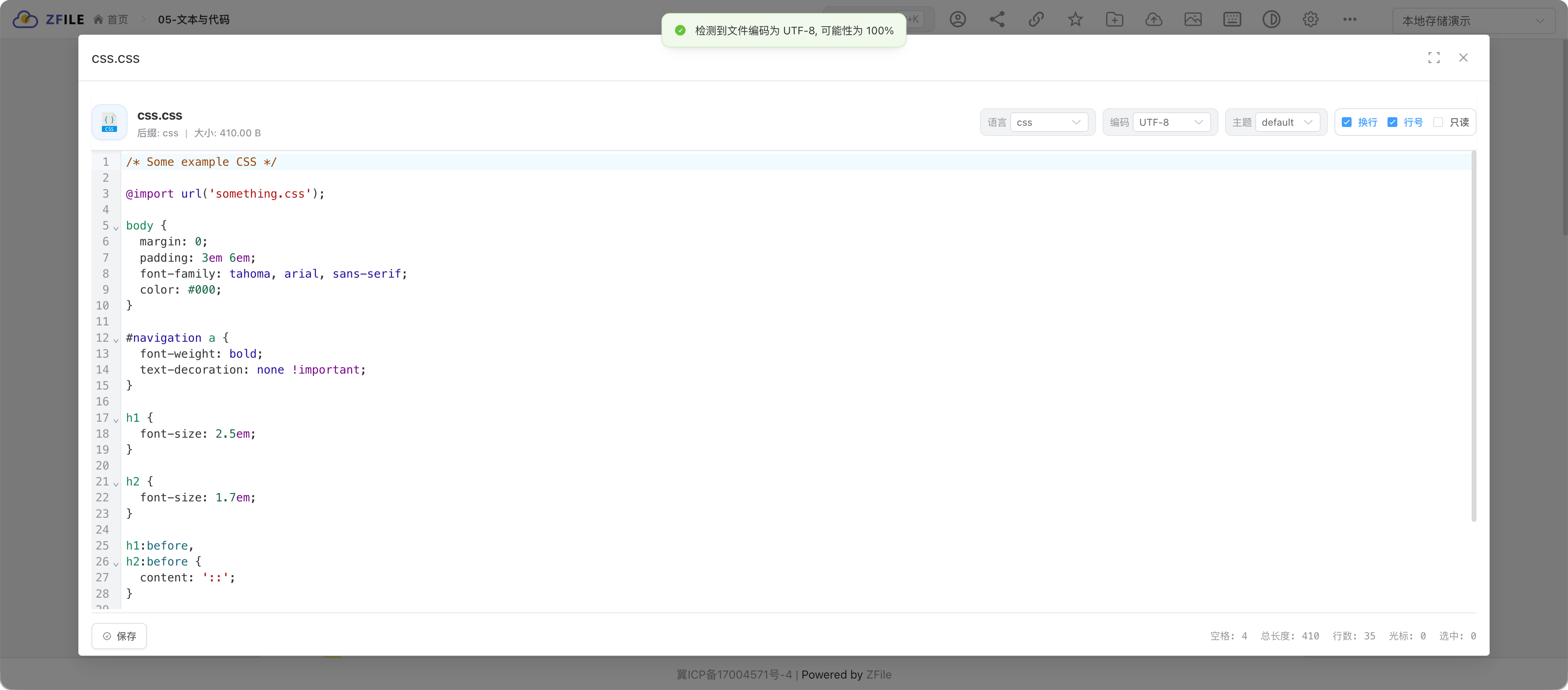Click the keyboard shortcuts icon
The width and height of the screenshot is (1568, 690).
pos(1232,20)
